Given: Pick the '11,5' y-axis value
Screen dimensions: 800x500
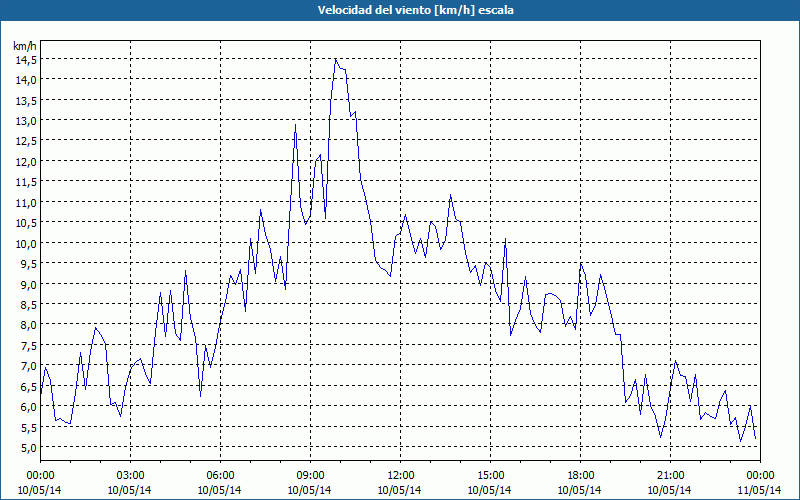Looking at the screenshot, I should coord(26,182).
